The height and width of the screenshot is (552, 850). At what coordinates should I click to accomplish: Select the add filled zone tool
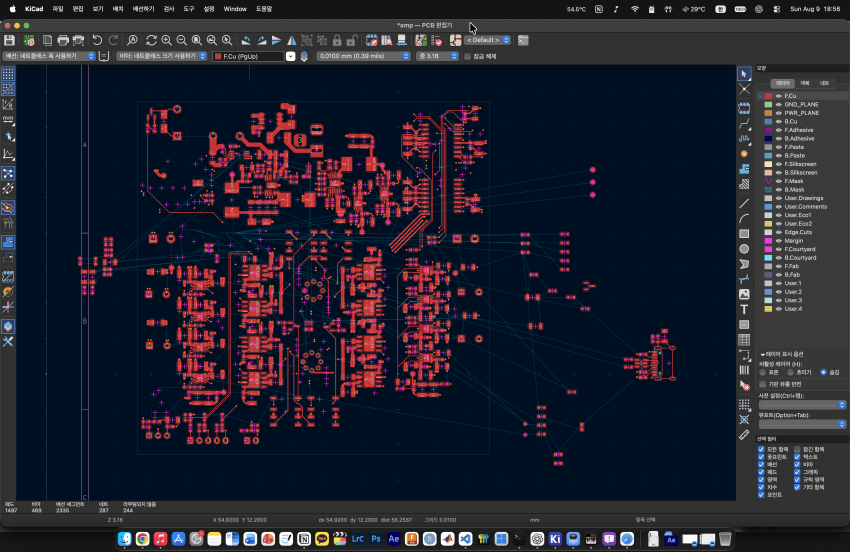[x=744, y=169]
